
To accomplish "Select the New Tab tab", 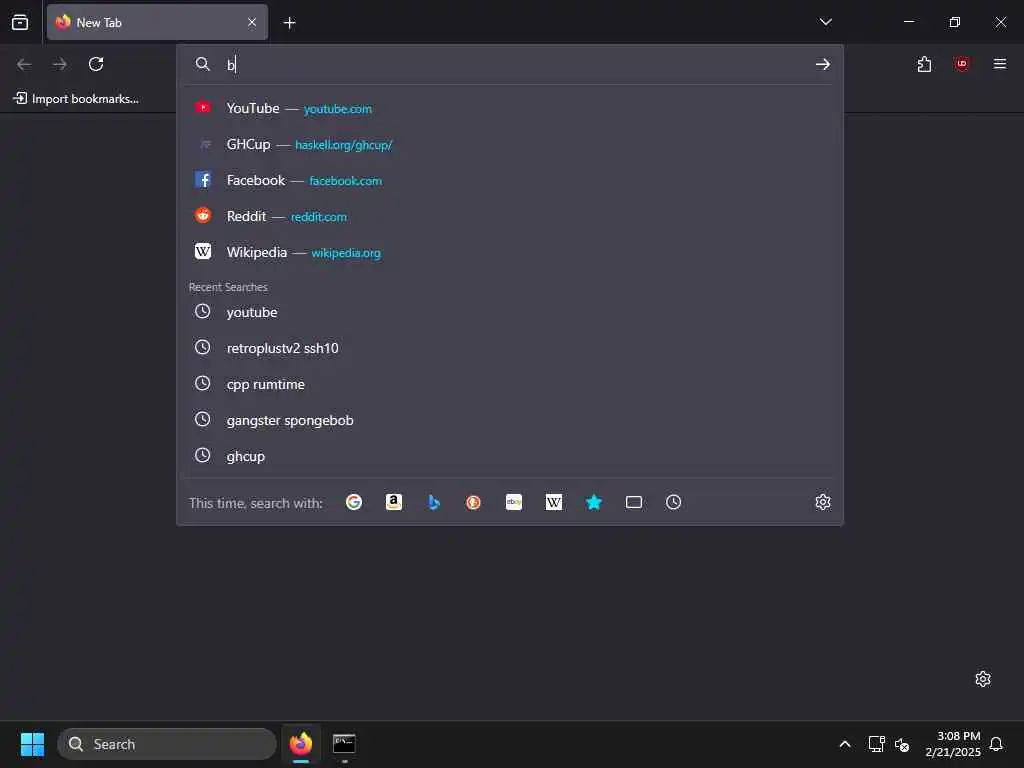I will coord(157,22).
